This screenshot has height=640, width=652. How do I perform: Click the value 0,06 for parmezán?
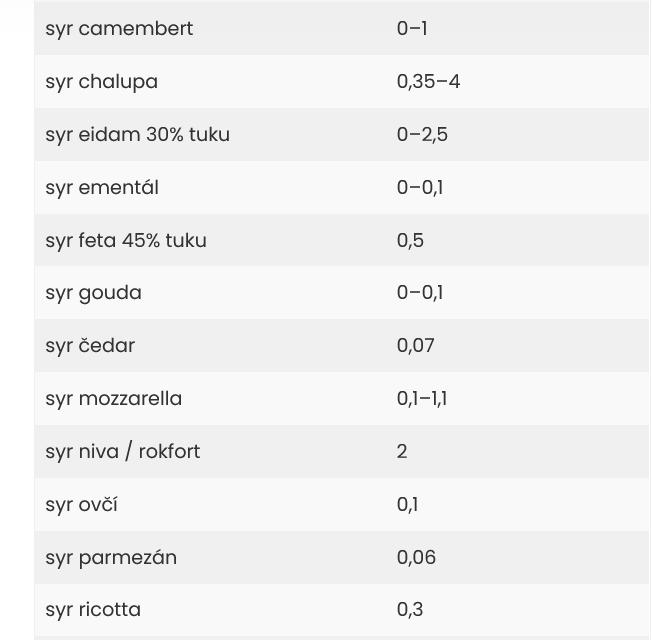pyautogui.click(x=416, y=558)
